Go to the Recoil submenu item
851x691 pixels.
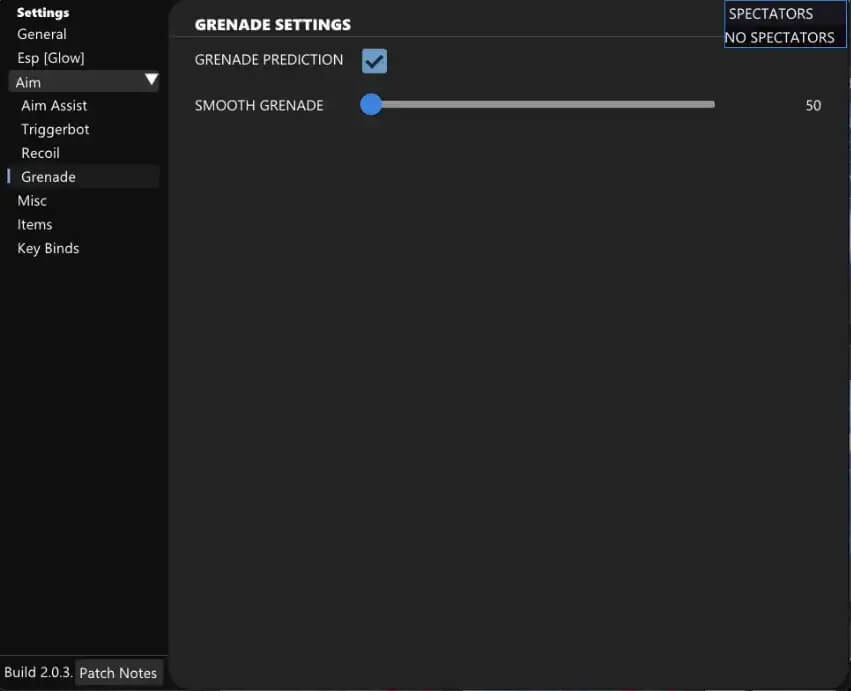coord(40,153)
